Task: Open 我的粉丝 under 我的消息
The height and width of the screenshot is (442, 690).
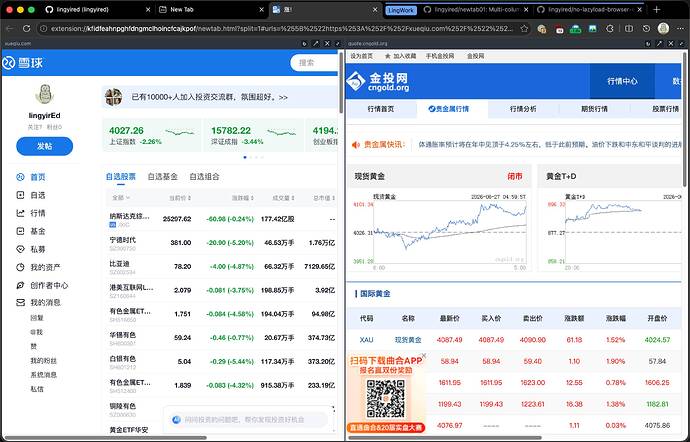Action: tap(43, 361)
